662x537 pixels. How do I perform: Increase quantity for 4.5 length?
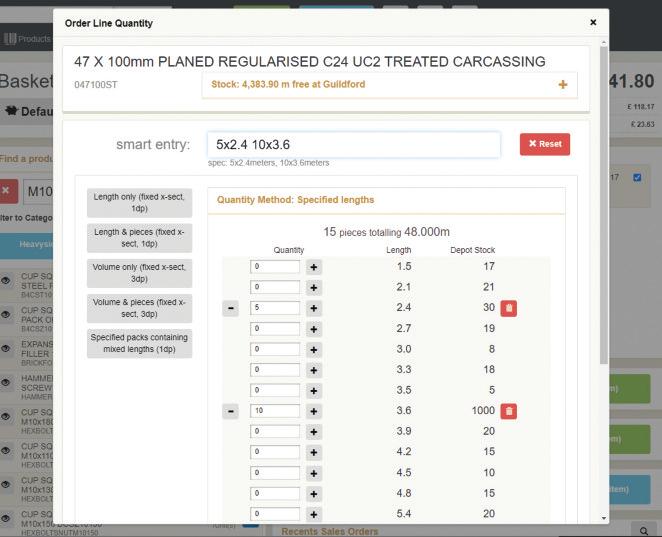point(314,473)
